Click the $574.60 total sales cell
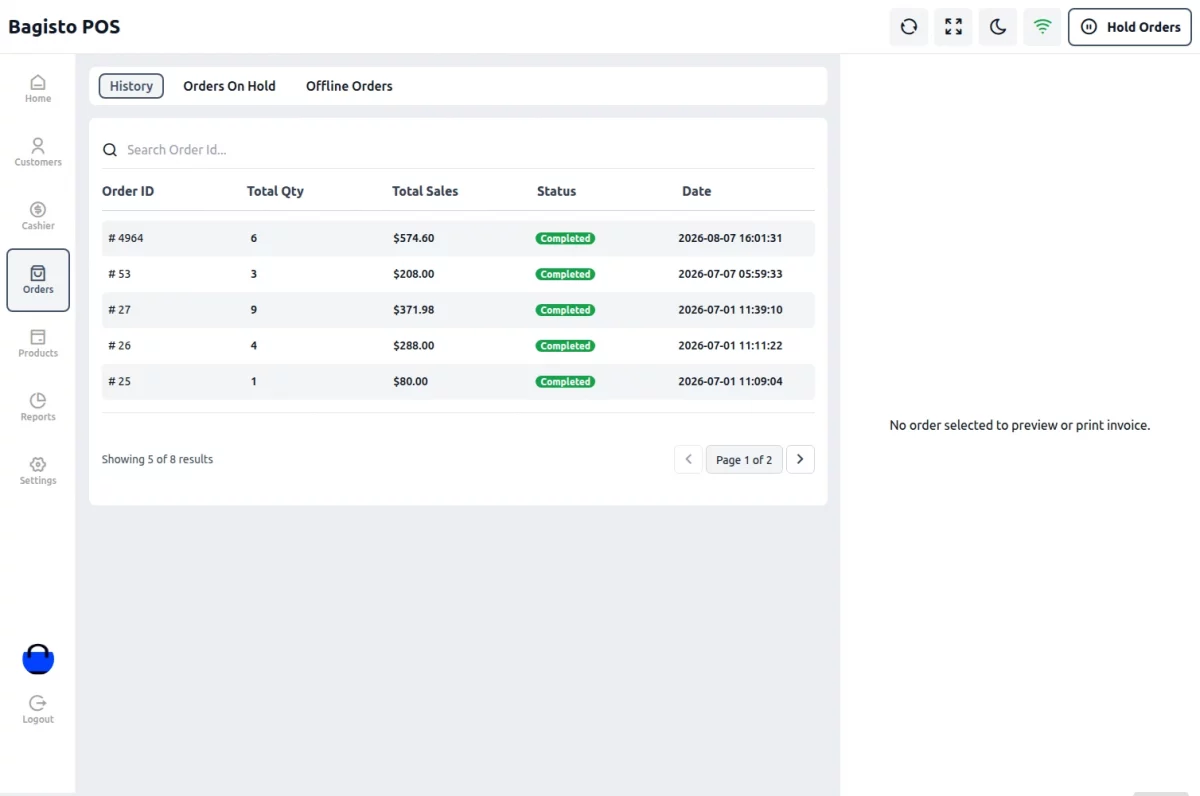The image size is (1200, 796). pyautogui.click(x=414, y=238)
